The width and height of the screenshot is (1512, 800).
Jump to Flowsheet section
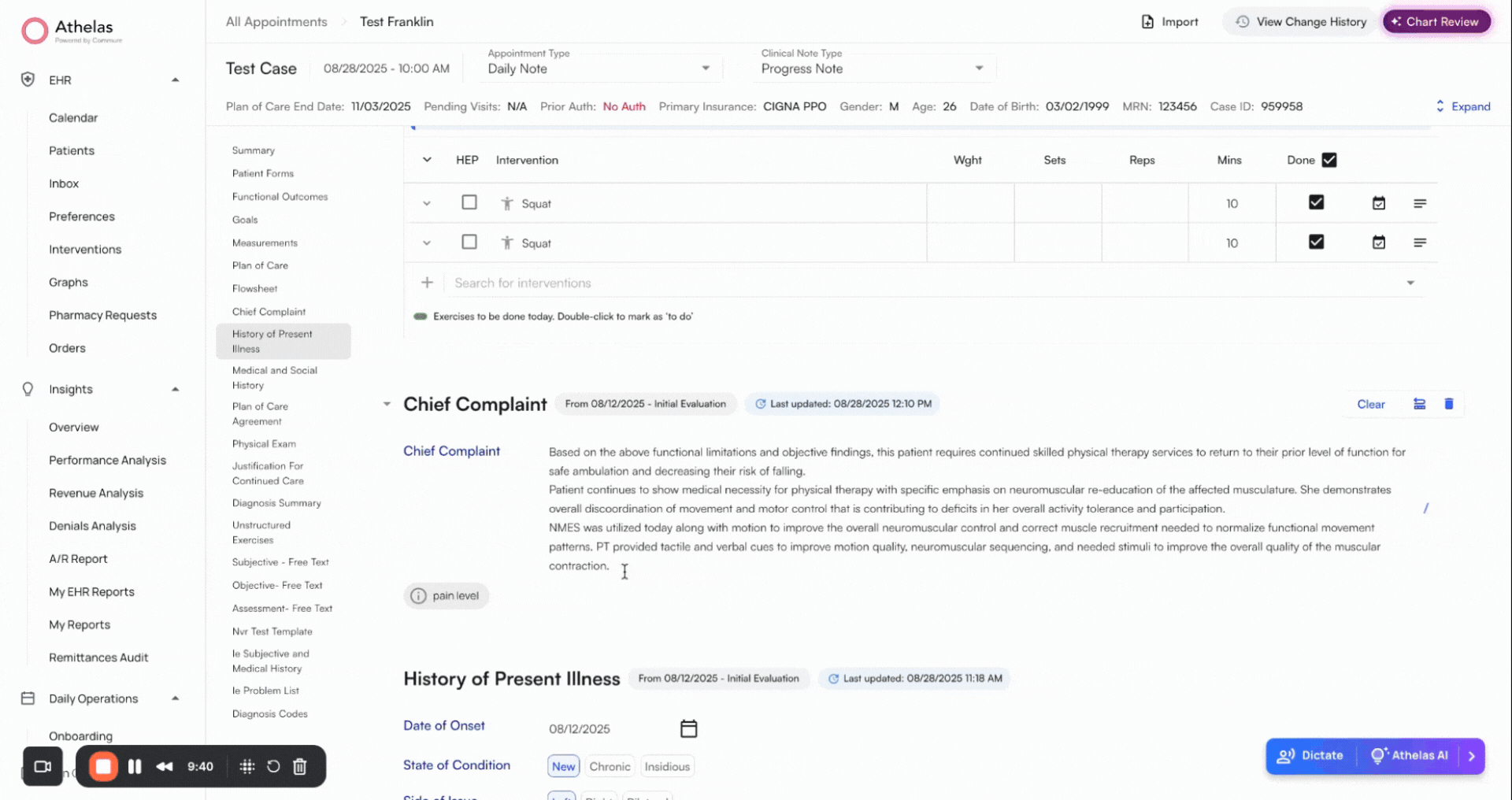[x=255, y=288]
